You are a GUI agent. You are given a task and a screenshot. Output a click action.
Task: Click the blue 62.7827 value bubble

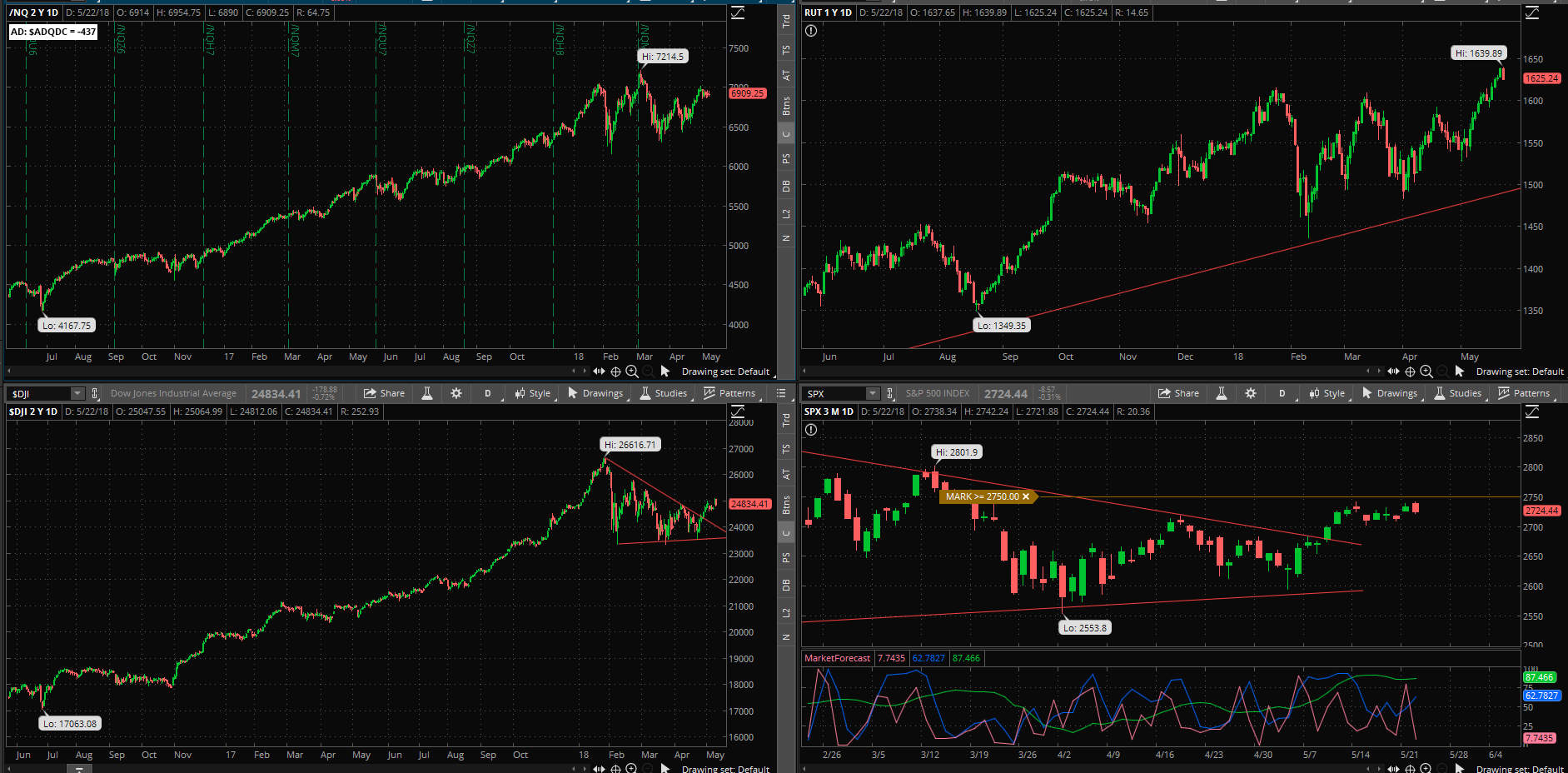[x=1541, y=696]
